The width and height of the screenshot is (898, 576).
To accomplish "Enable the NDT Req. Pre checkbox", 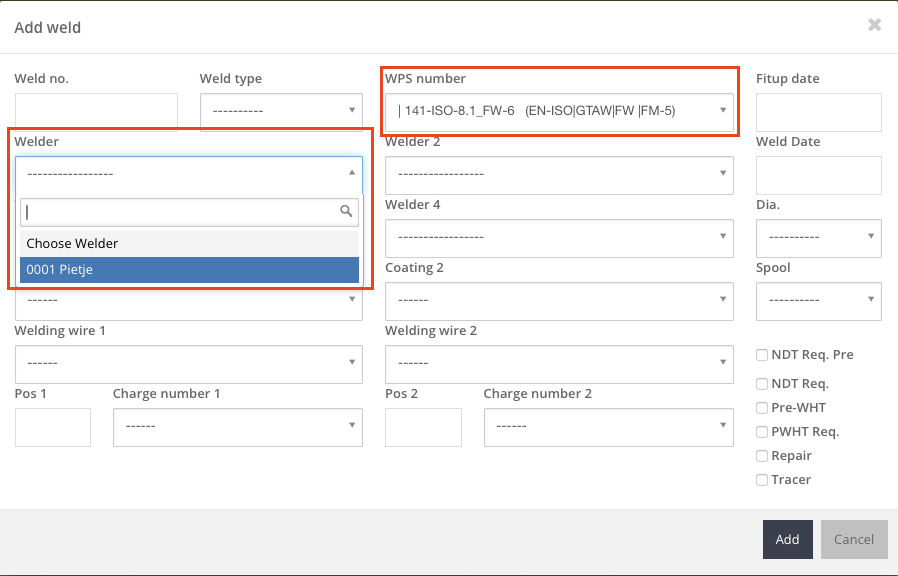I will [762, 355].
